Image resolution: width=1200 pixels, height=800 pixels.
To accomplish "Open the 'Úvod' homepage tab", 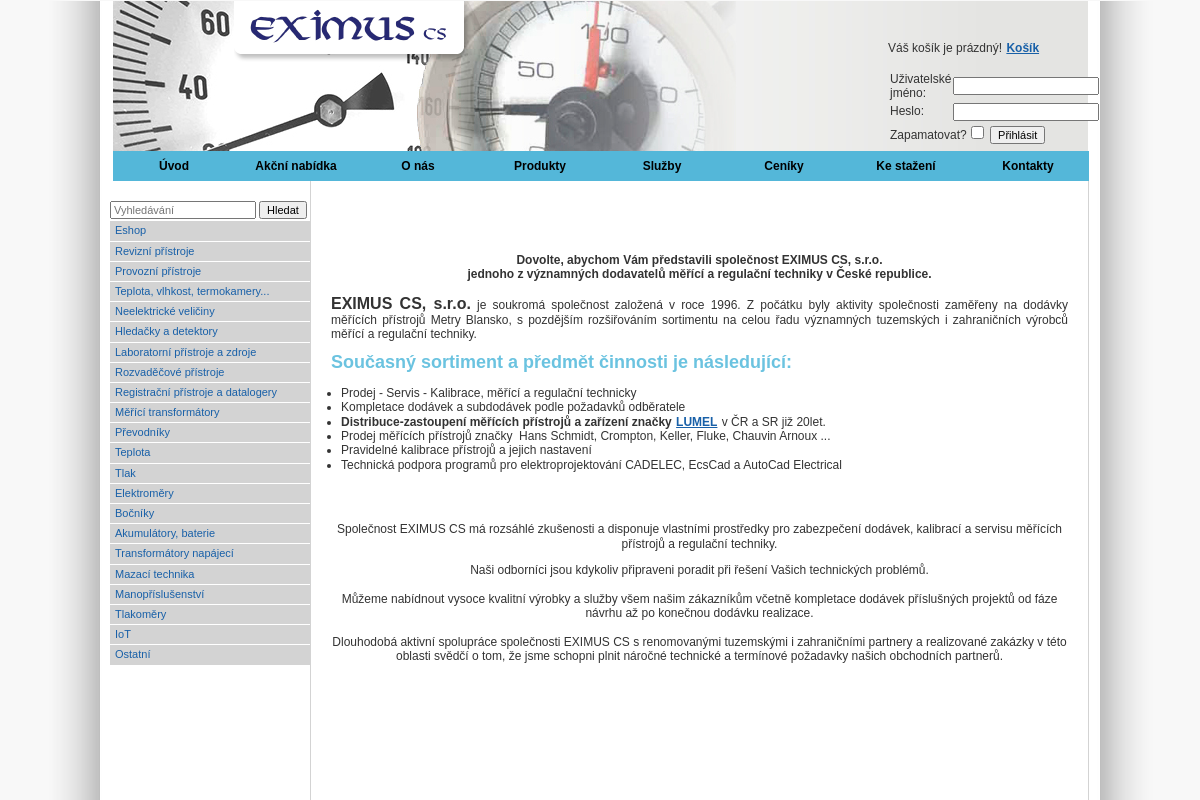I will (174, 165).
